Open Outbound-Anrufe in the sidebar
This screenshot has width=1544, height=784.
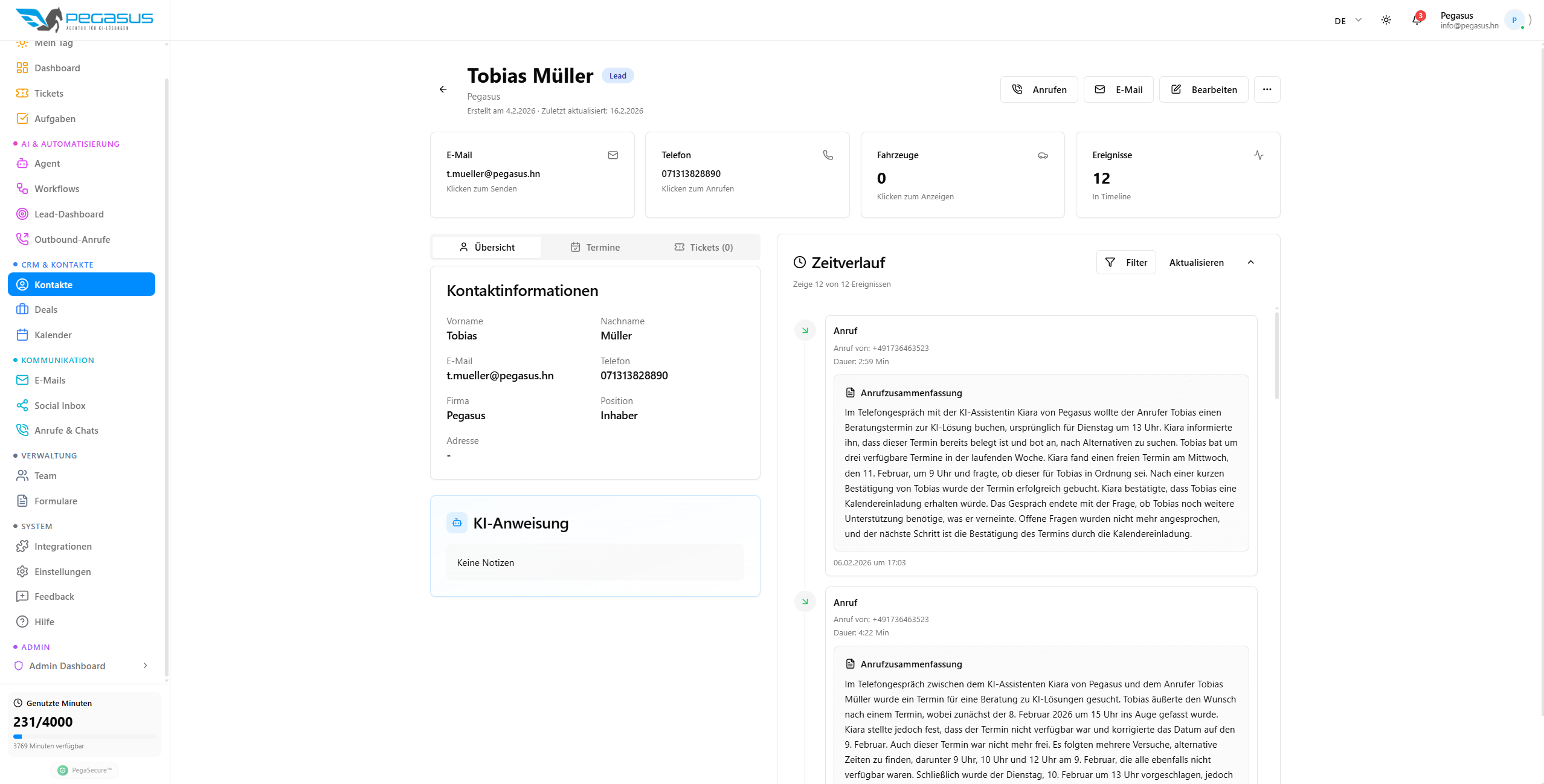pos(72,239)
